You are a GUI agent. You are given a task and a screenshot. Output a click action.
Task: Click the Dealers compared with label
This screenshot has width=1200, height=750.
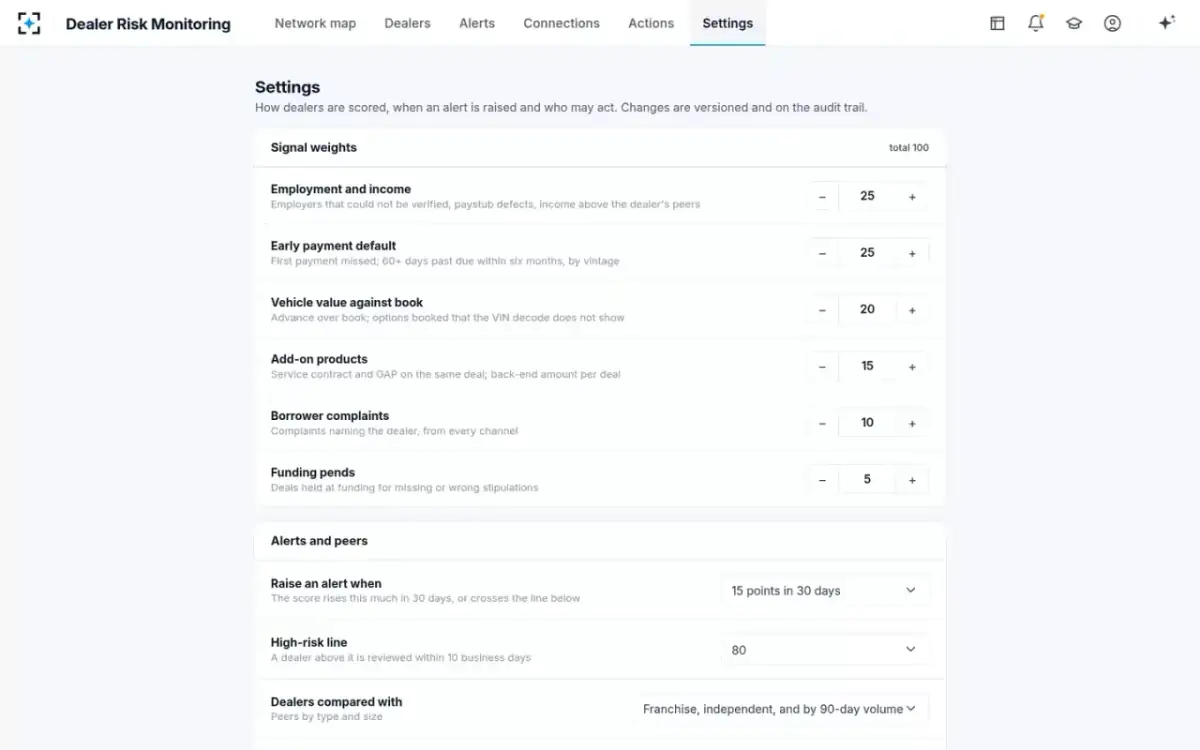point(336,702)
